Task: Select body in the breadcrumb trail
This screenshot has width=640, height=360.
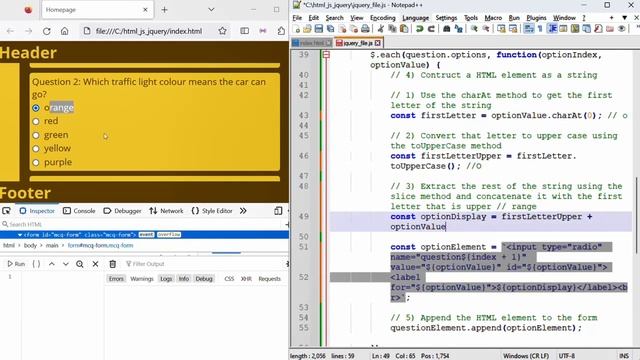Action: tap(30, 246)
